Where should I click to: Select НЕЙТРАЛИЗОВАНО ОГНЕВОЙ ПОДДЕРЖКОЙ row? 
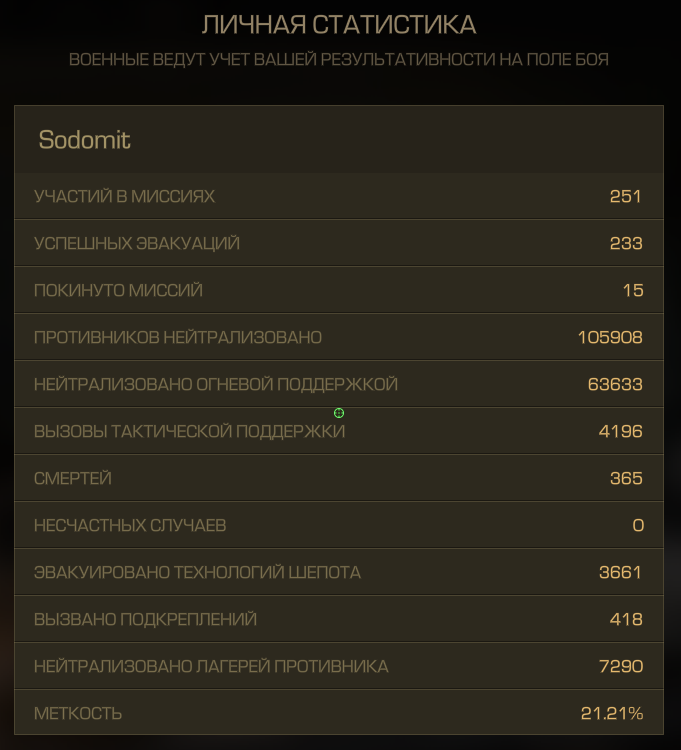coord(339,384)
